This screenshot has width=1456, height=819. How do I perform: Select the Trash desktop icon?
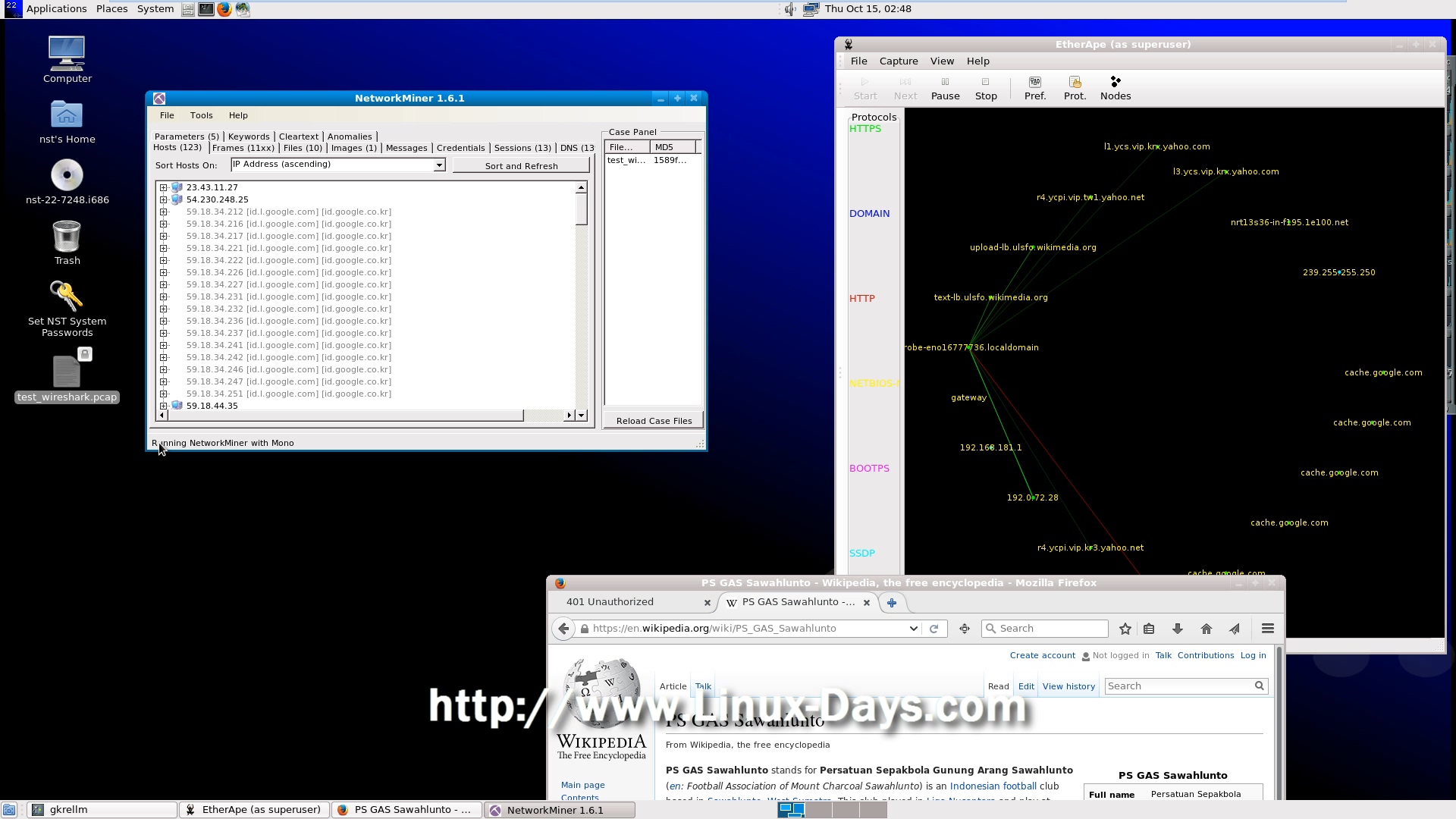pos(67,243)
